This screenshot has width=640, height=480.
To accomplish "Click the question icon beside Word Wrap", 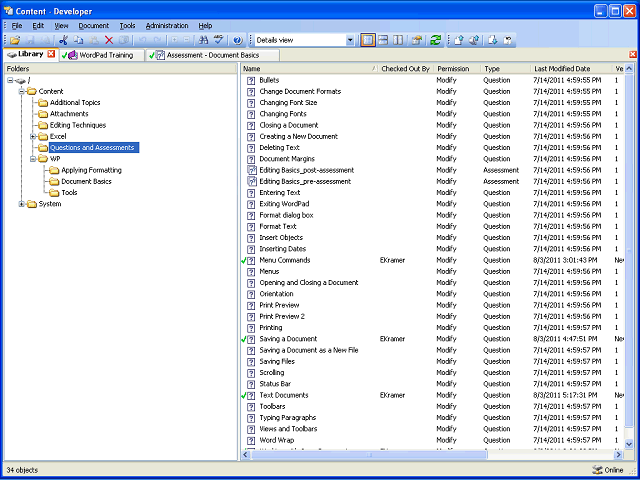I will coord(251,440).
